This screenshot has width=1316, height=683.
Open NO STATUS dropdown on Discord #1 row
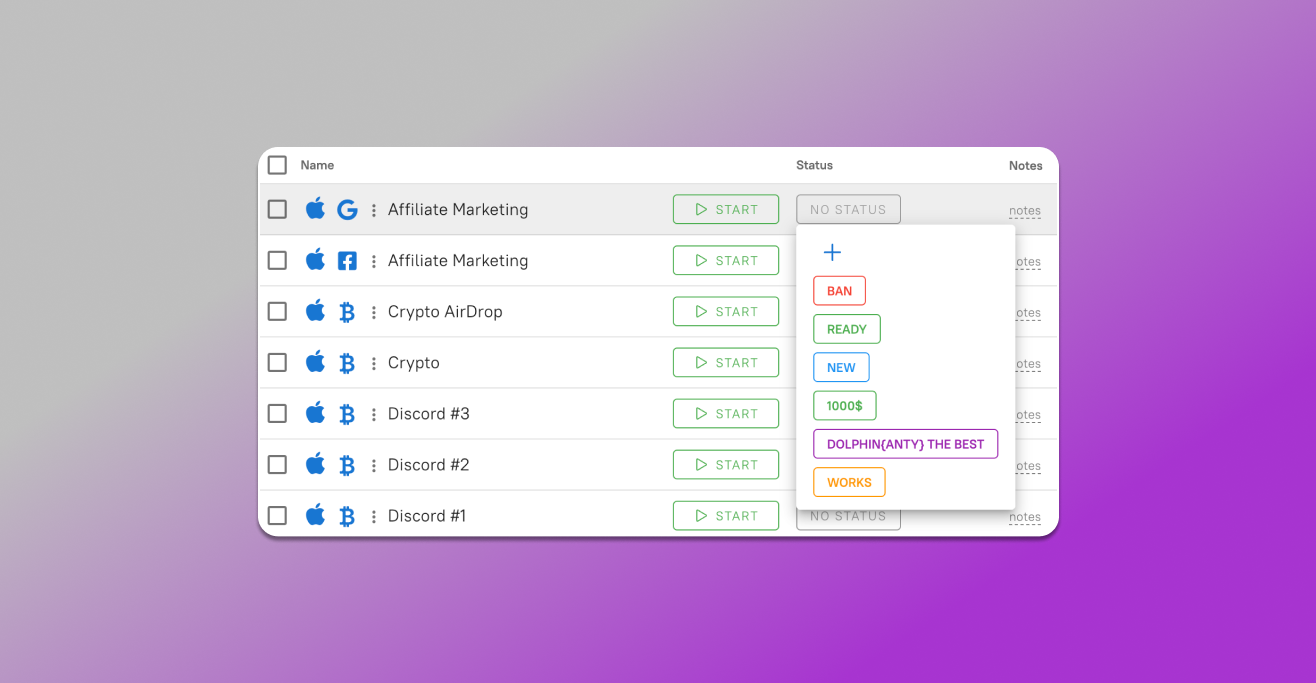(848, 518)
